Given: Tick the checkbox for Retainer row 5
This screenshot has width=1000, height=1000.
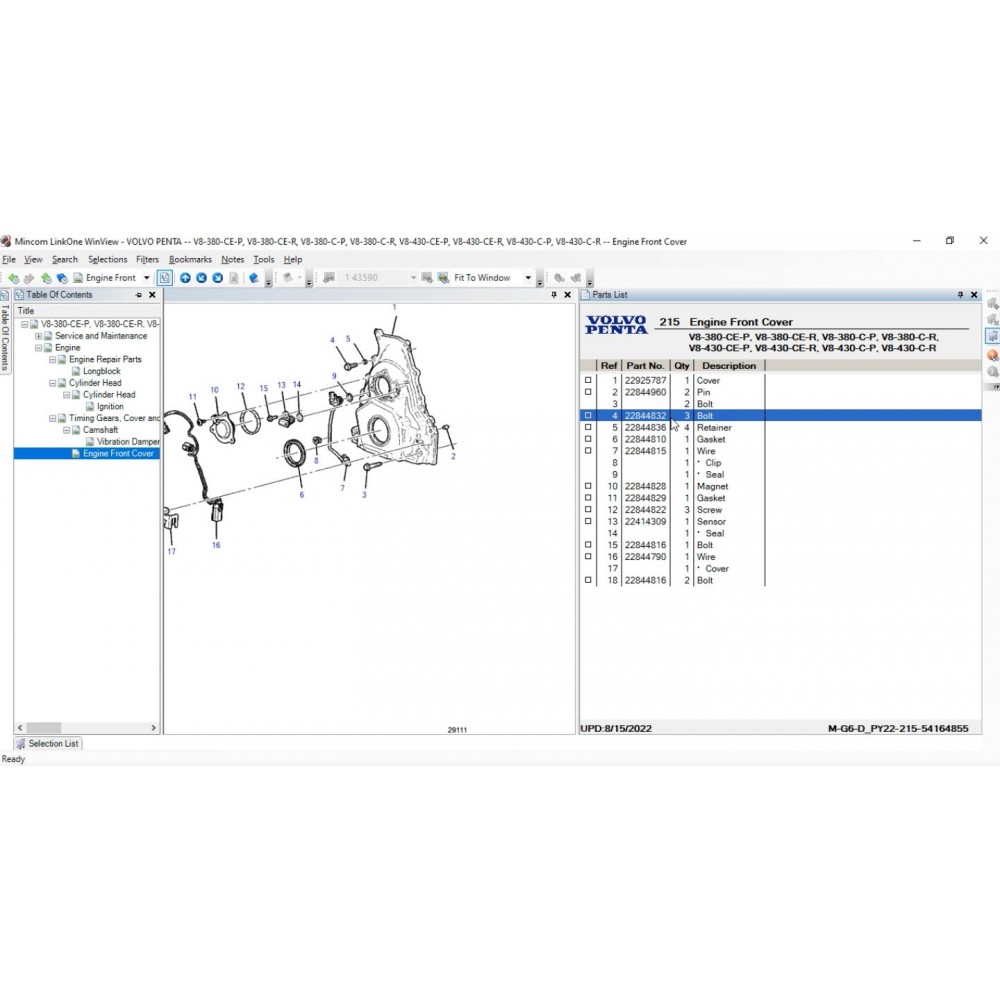Looking at the screenshot, I should tap(588, 428).
